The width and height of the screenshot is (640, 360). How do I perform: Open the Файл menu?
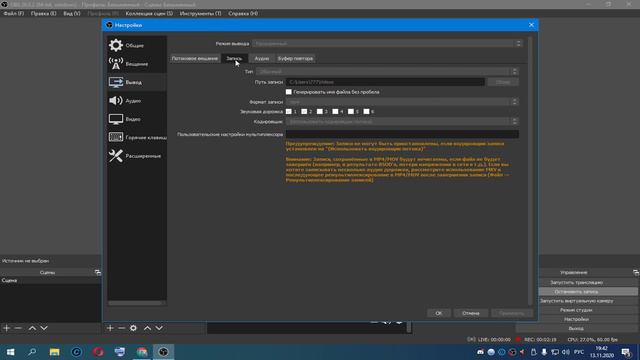coord(13,13)
